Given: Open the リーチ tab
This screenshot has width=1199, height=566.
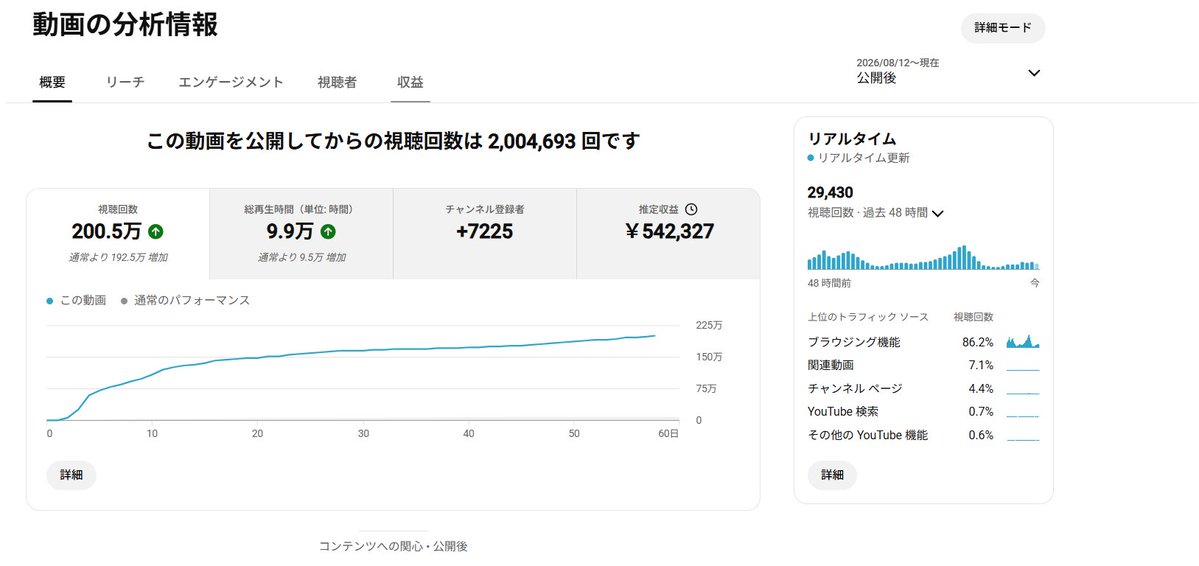Looking at the screenshot, I should [125, 83].
